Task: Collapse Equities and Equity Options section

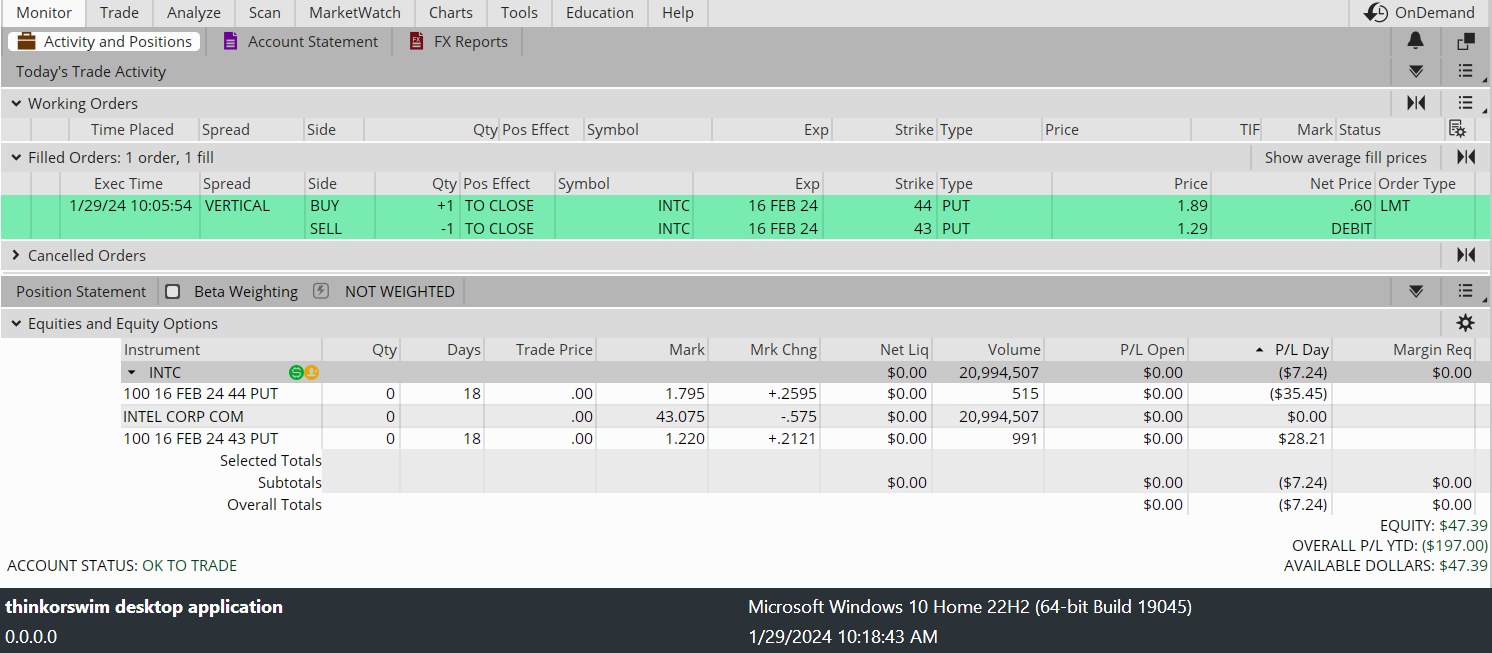Action: pyautogui.click(x=16, y=323)
